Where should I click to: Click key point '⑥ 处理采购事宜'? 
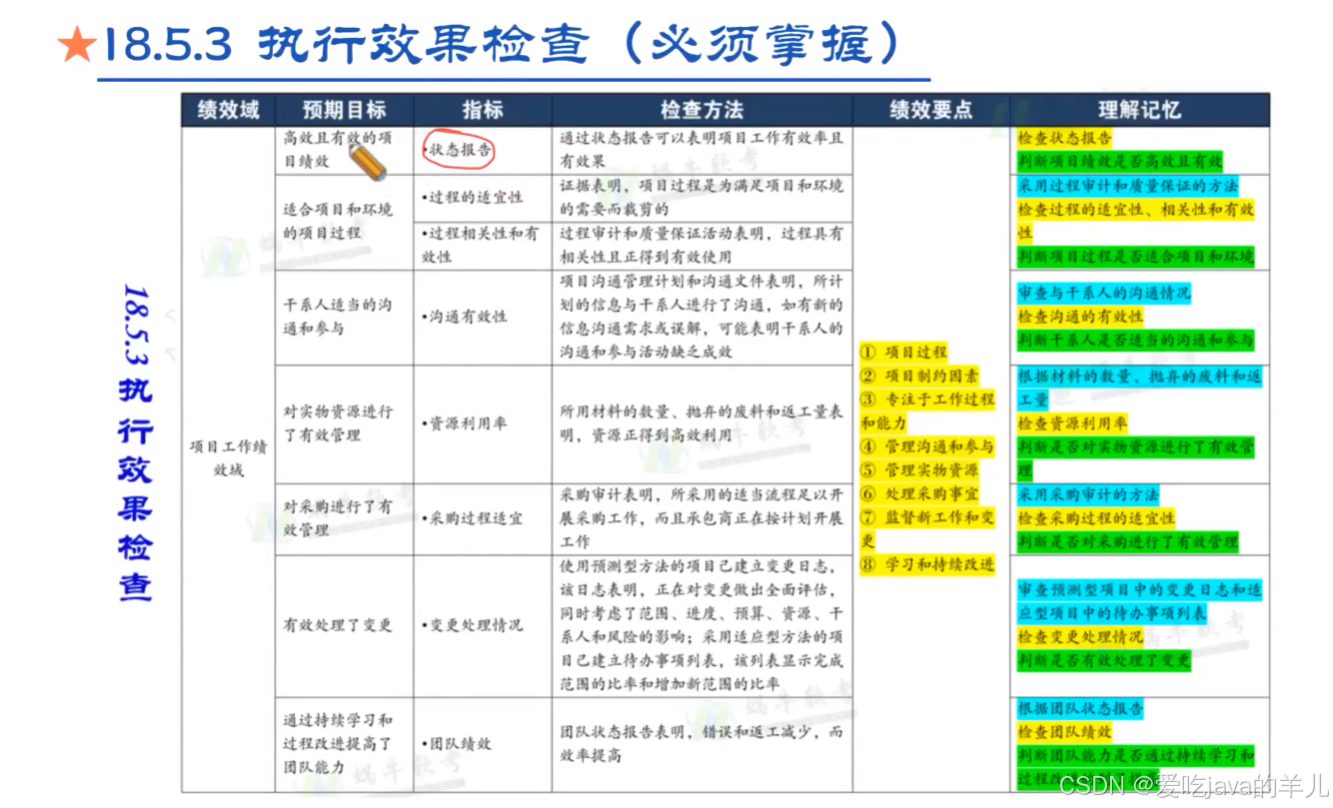(919, 494)
